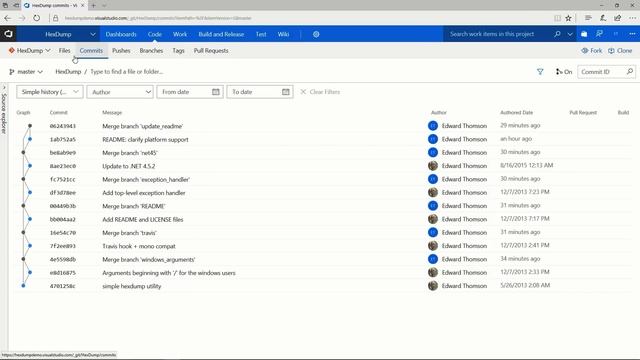This screenshot has width=640, height=360.
Task: Switch to the Branches tab
Action: pos(151,51)
